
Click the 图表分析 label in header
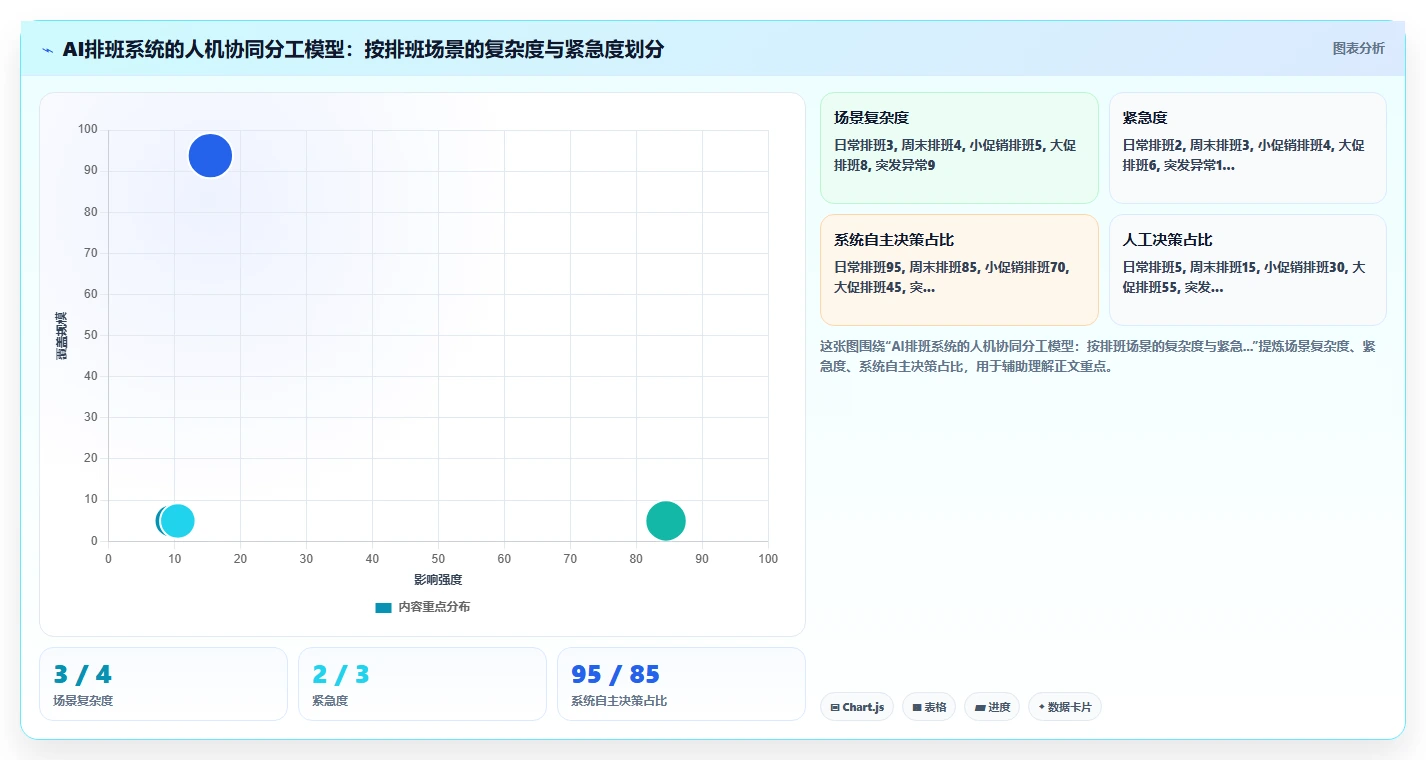point(1358,48)
